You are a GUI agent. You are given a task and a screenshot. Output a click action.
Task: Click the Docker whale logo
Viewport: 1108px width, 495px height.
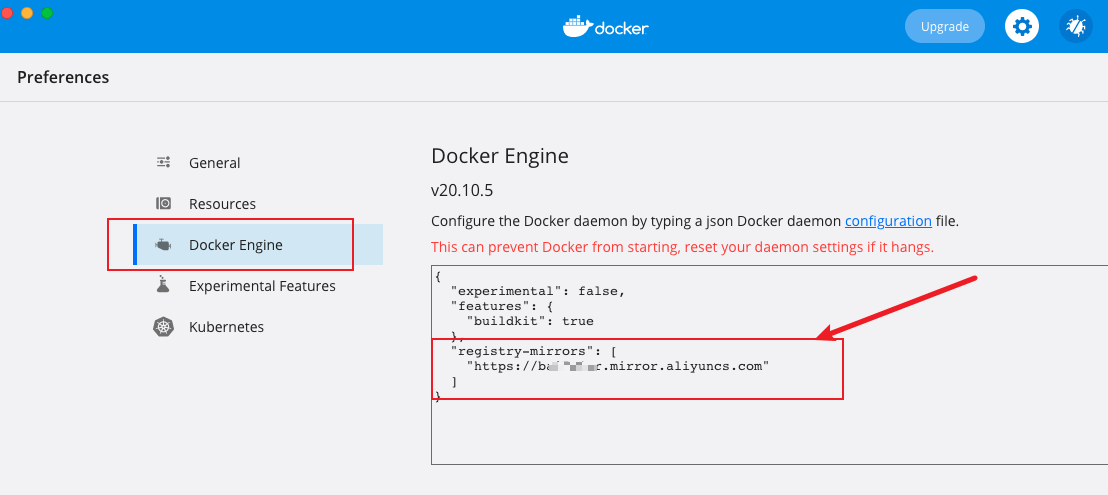click(x=606, y=27)
